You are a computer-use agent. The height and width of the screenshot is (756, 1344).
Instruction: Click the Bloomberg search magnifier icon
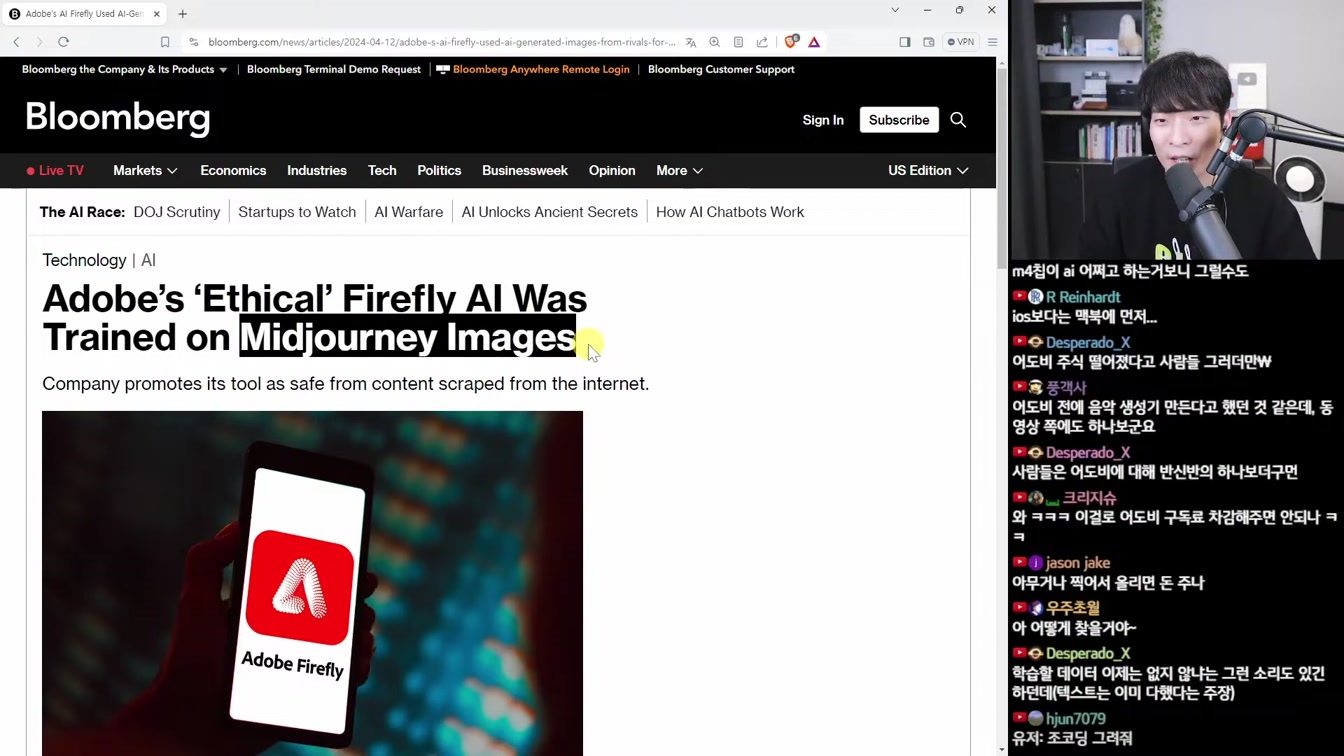(958, 120)
